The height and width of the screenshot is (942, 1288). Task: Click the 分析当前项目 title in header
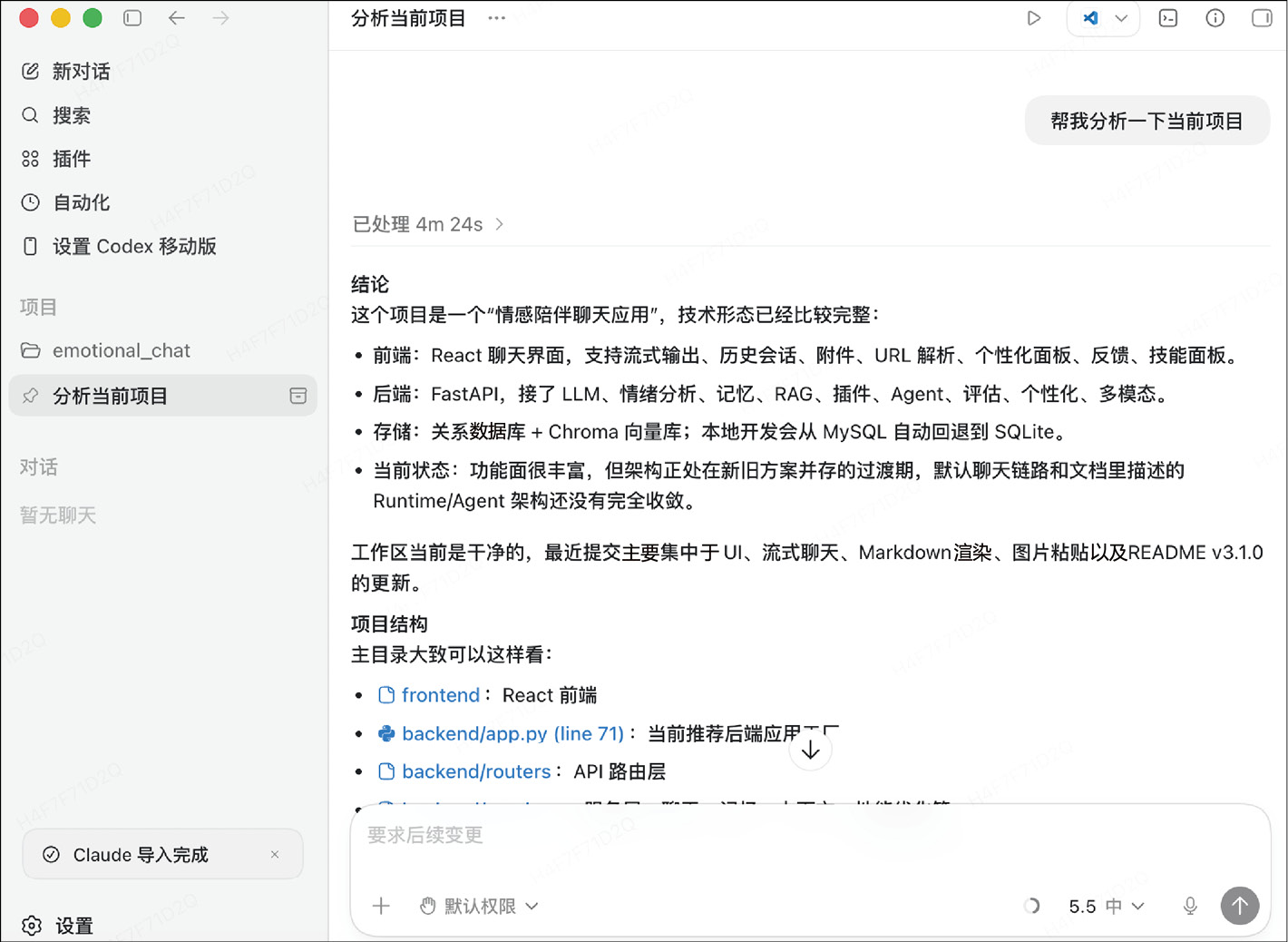(x=408, y=18)
